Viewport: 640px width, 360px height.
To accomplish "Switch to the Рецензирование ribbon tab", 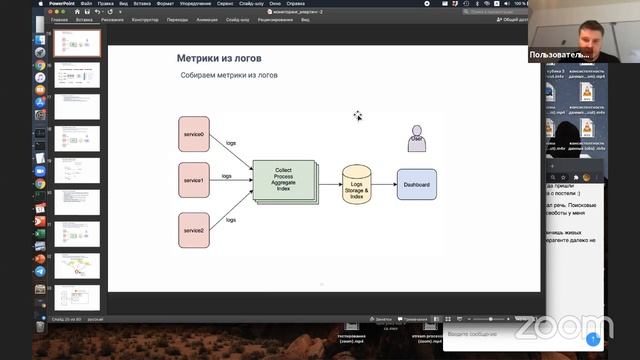I will point(275,20).
